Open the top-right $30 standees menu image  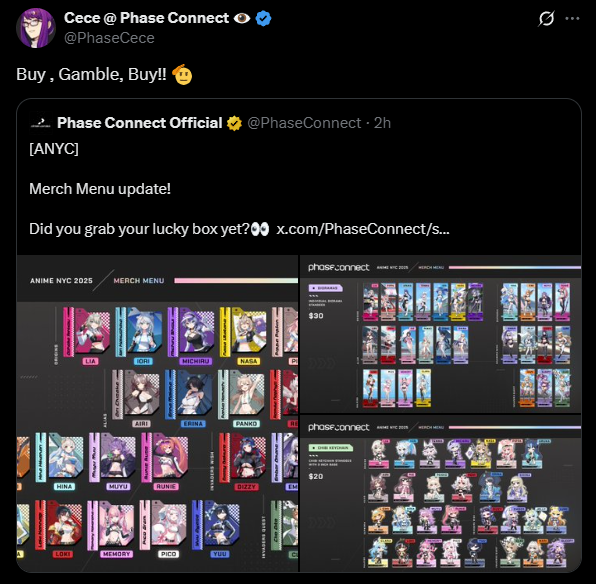[x=441, y=334]
